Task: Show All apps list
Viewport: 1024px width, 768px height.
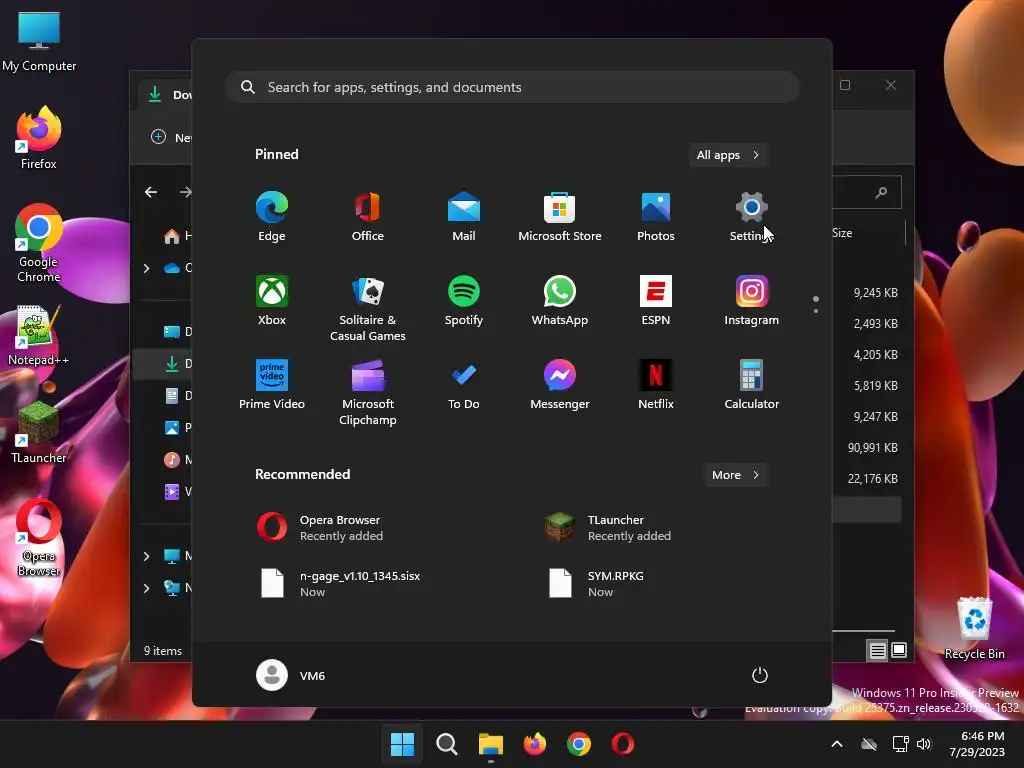Action: 728,155
